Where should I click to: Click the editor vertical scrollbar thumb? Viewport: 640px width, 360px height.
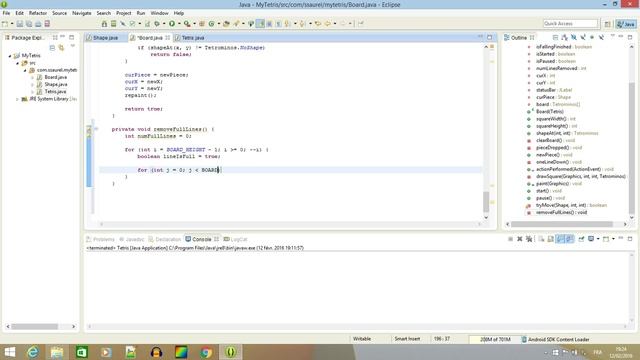point(486,202)
